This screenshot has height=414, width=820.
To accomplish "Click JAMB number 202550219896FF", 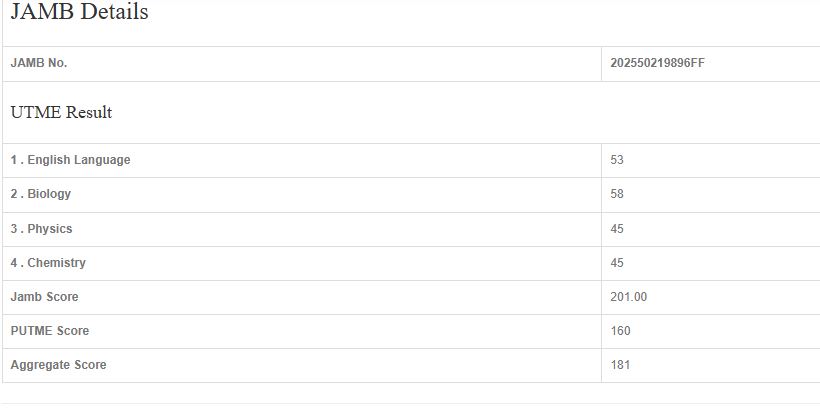I will pyautogui.click(x=663, y=63).
